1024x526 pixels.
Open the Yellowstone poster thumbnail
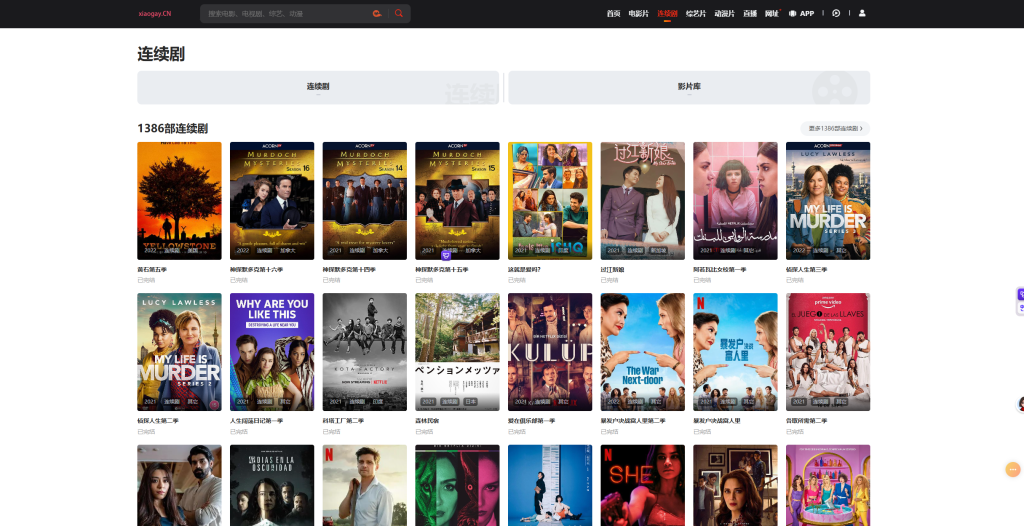[179, 201]
